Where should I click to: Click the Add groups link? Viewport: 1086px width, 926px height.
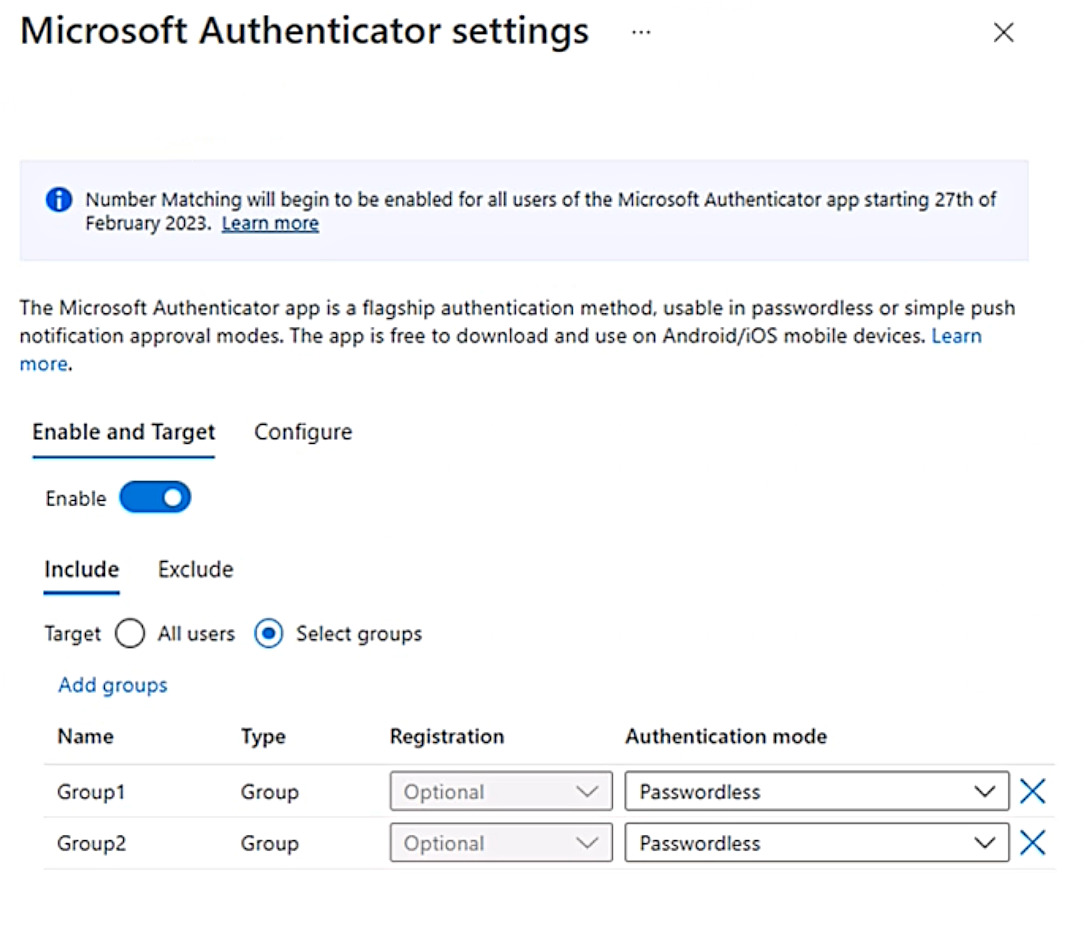coord(113,685)
